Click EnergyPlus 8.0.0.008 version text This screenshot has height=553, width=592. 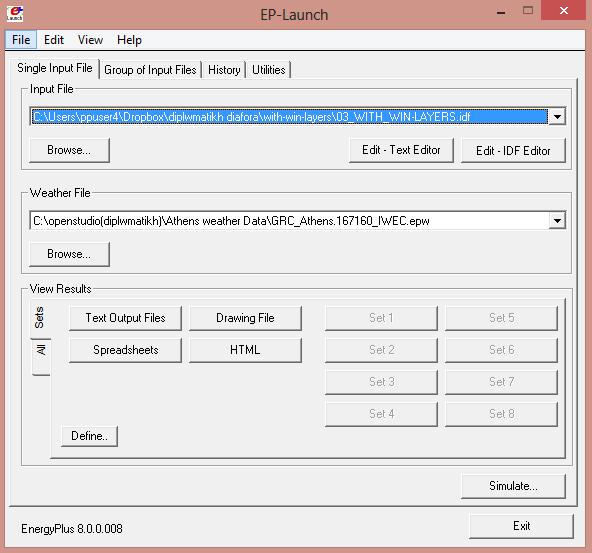click(72, 529)
